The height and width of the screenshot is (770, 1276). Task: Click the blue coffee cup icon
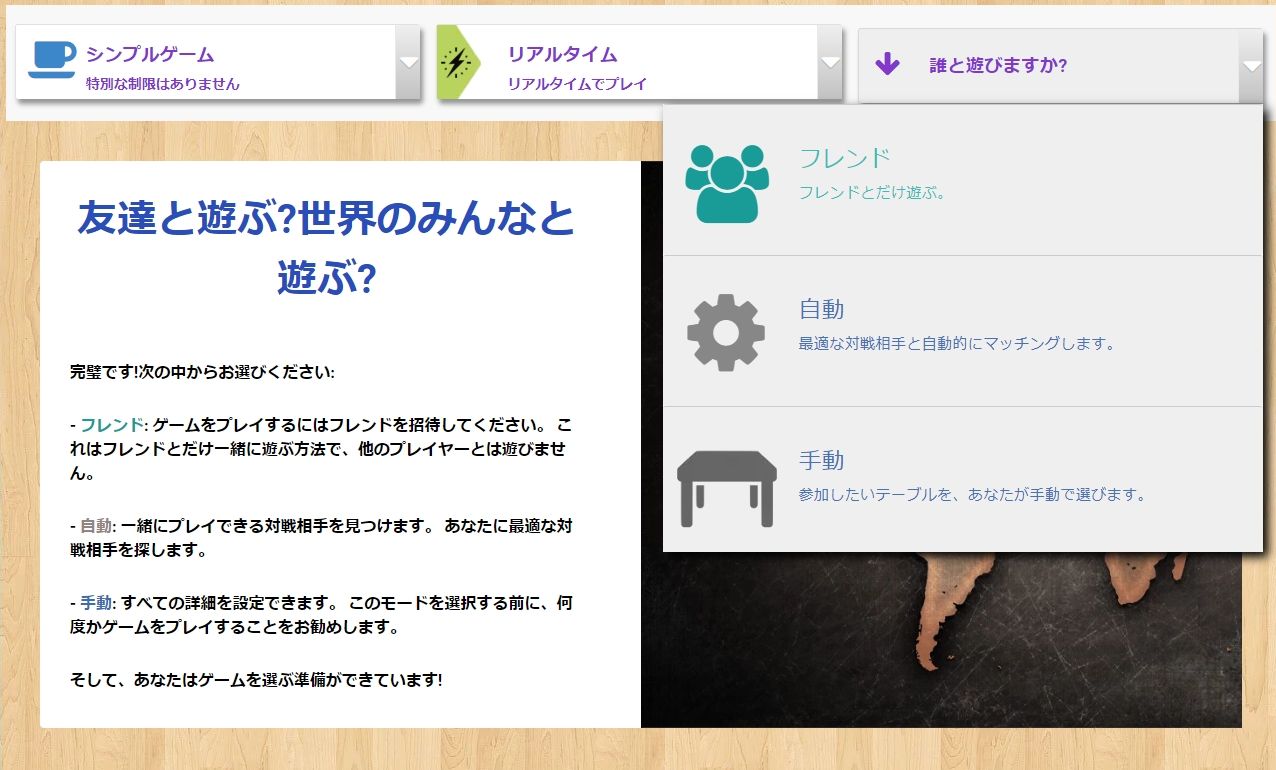[x=52, y=60]
